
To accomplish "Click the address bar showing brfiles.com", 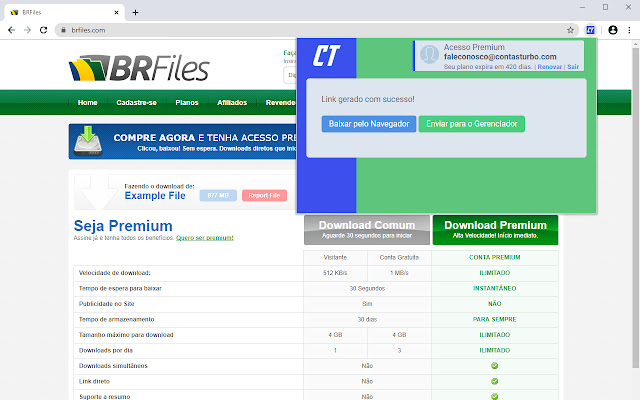I will pyautogui.click(x=316, y=30).
